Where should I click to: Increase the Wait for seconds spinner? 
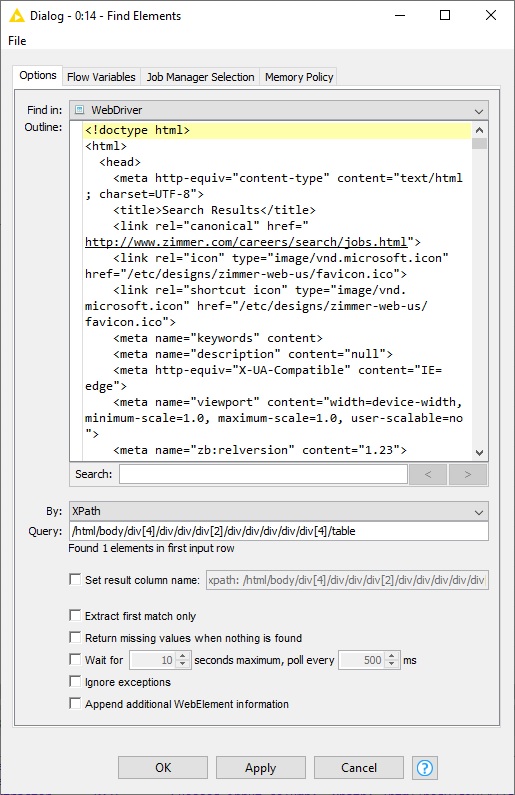tap(183, 656)
